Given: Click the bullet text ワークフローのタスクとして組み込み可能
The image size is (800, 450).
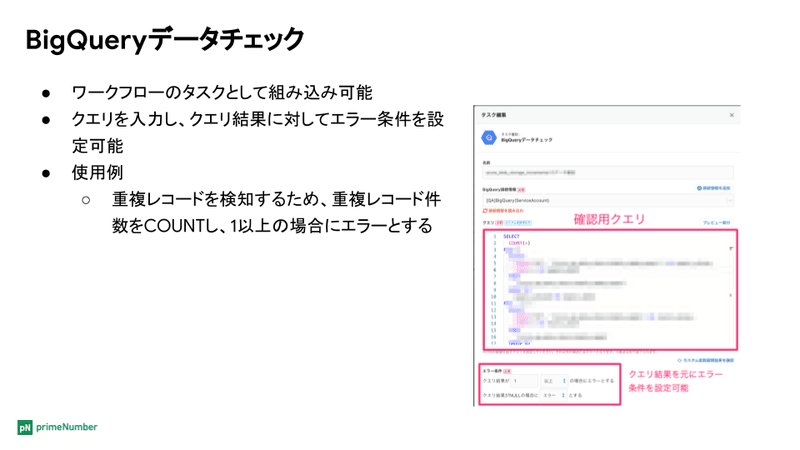Looking at the screenshot, I should pos(222,93).
